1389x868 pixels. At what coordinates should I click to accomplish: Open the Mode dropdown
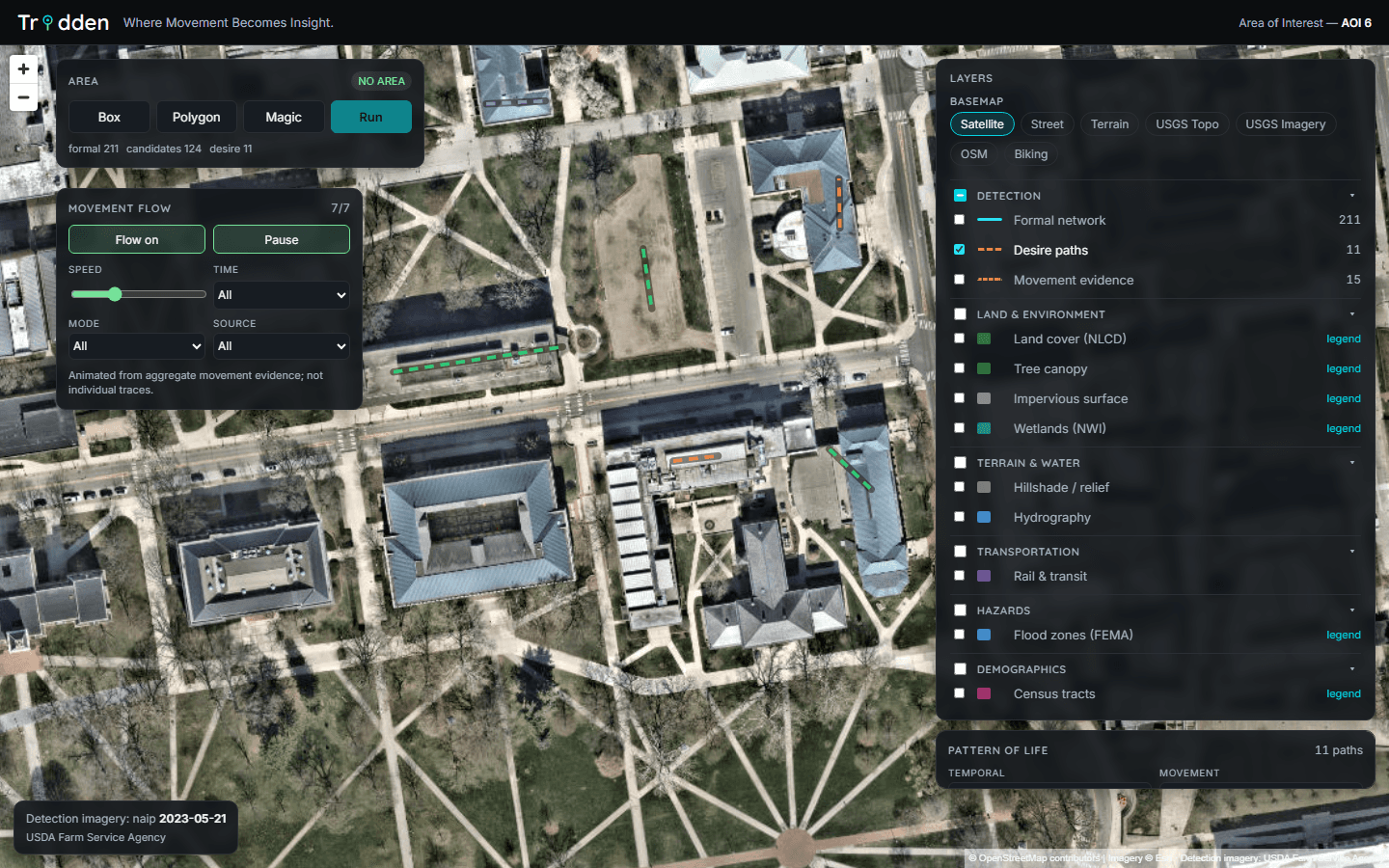(x=136, y=346)
